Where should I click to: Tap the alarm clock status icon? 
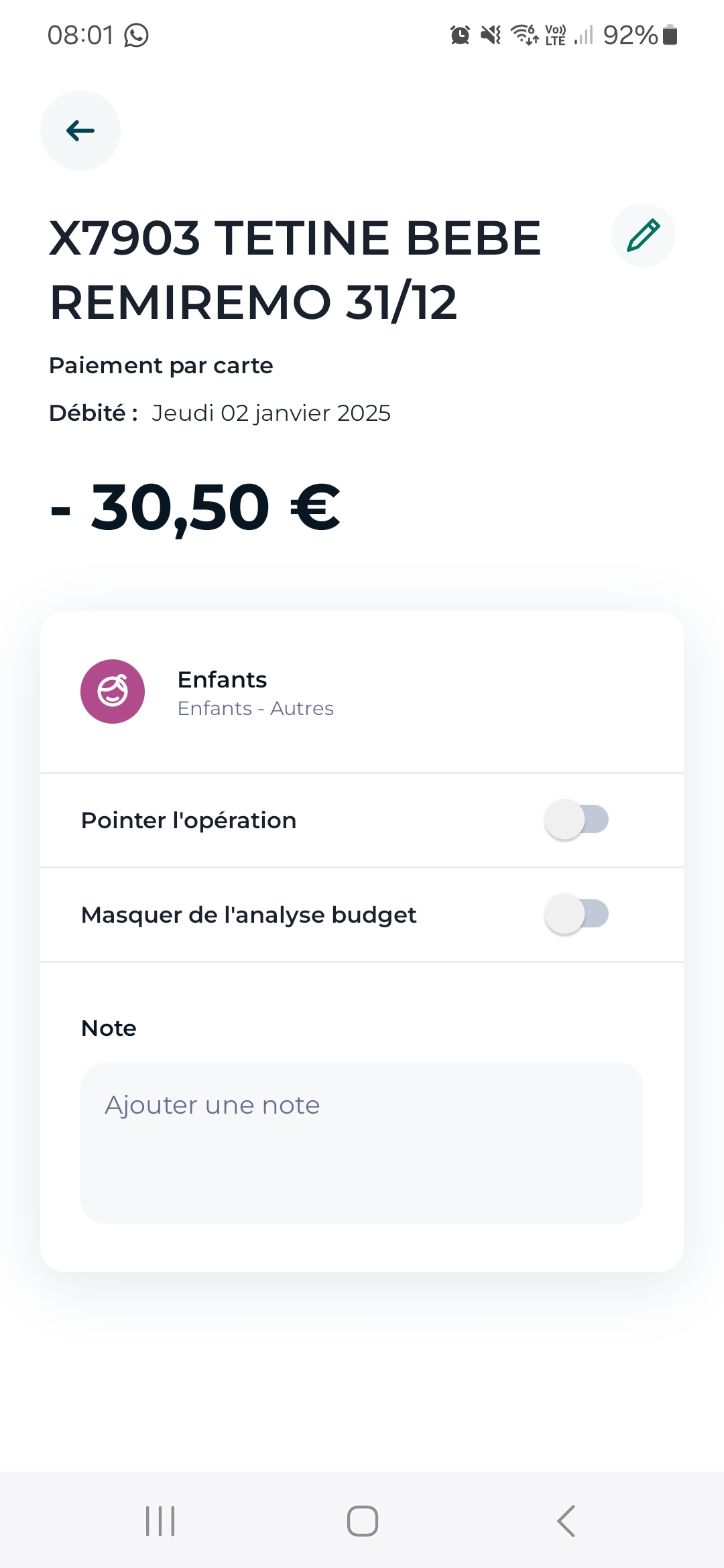[x=460, y=35]
